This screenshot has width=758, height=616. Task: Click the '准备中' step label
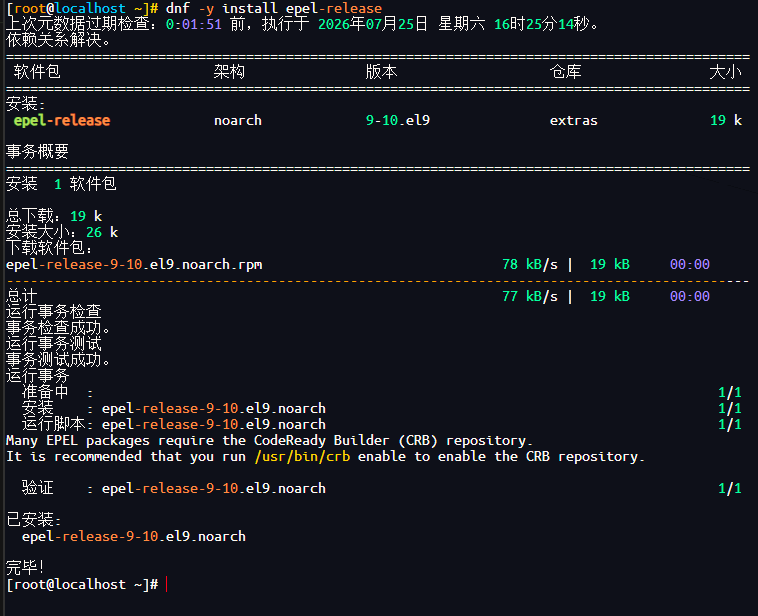pyautogui.click(x=45, y=392)
